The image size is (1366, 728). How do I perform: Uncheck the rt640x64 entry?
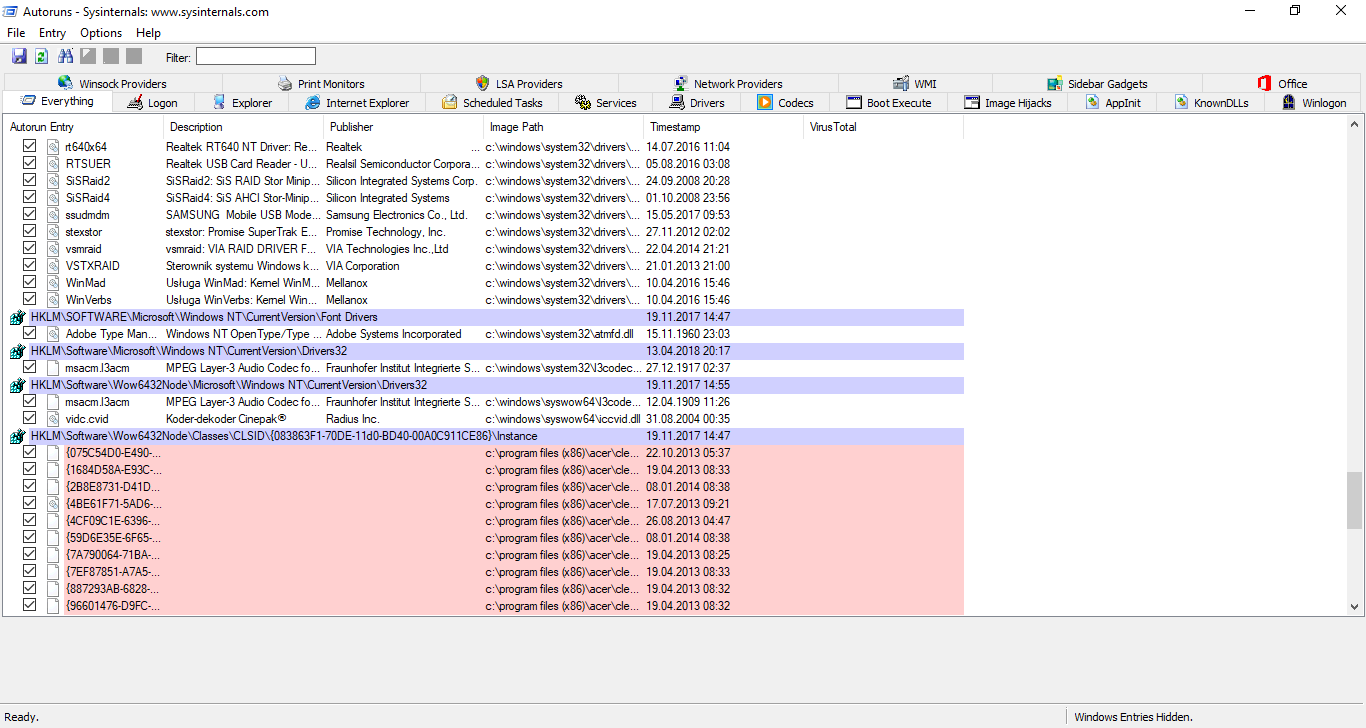(x=29, y=147)
